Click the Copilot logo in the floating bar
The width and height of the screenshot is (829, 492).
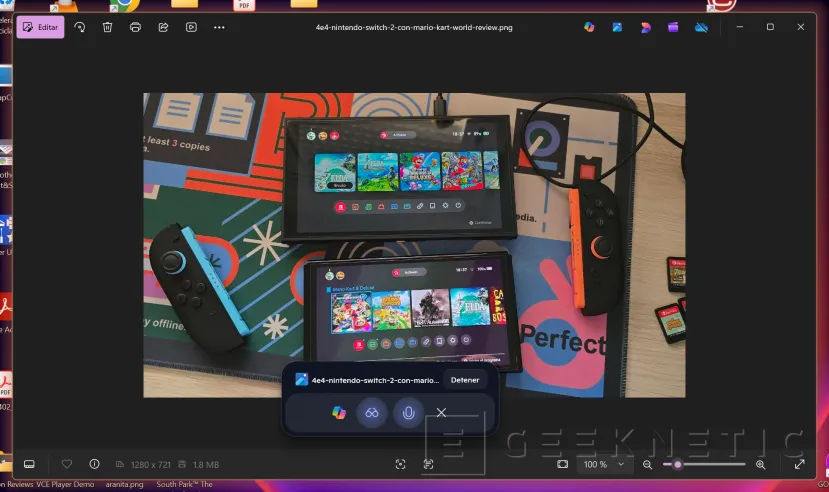[x=339, y=412]
